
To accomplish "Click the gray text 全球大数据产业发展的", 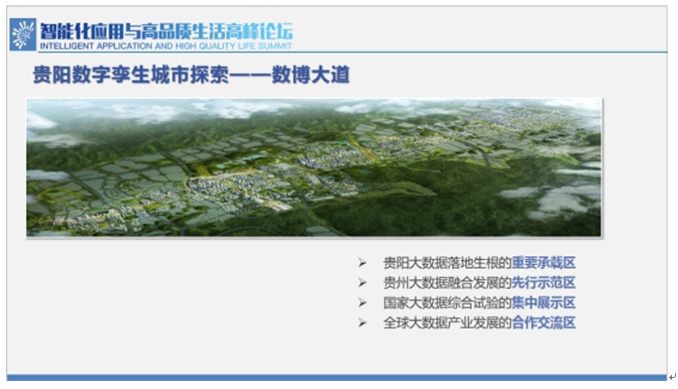I will pyautogui.click(x=448, y=322).
